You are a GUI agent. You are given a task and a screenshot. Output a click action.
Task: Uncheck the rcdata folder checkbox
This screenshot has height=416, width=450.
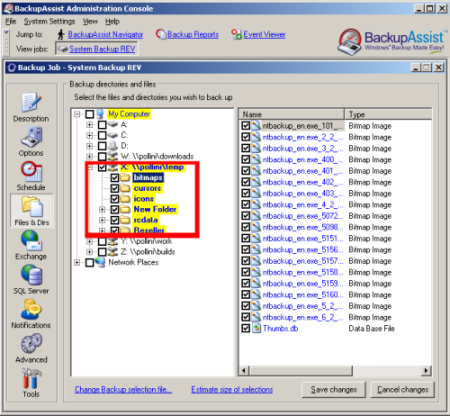(115, 220)
